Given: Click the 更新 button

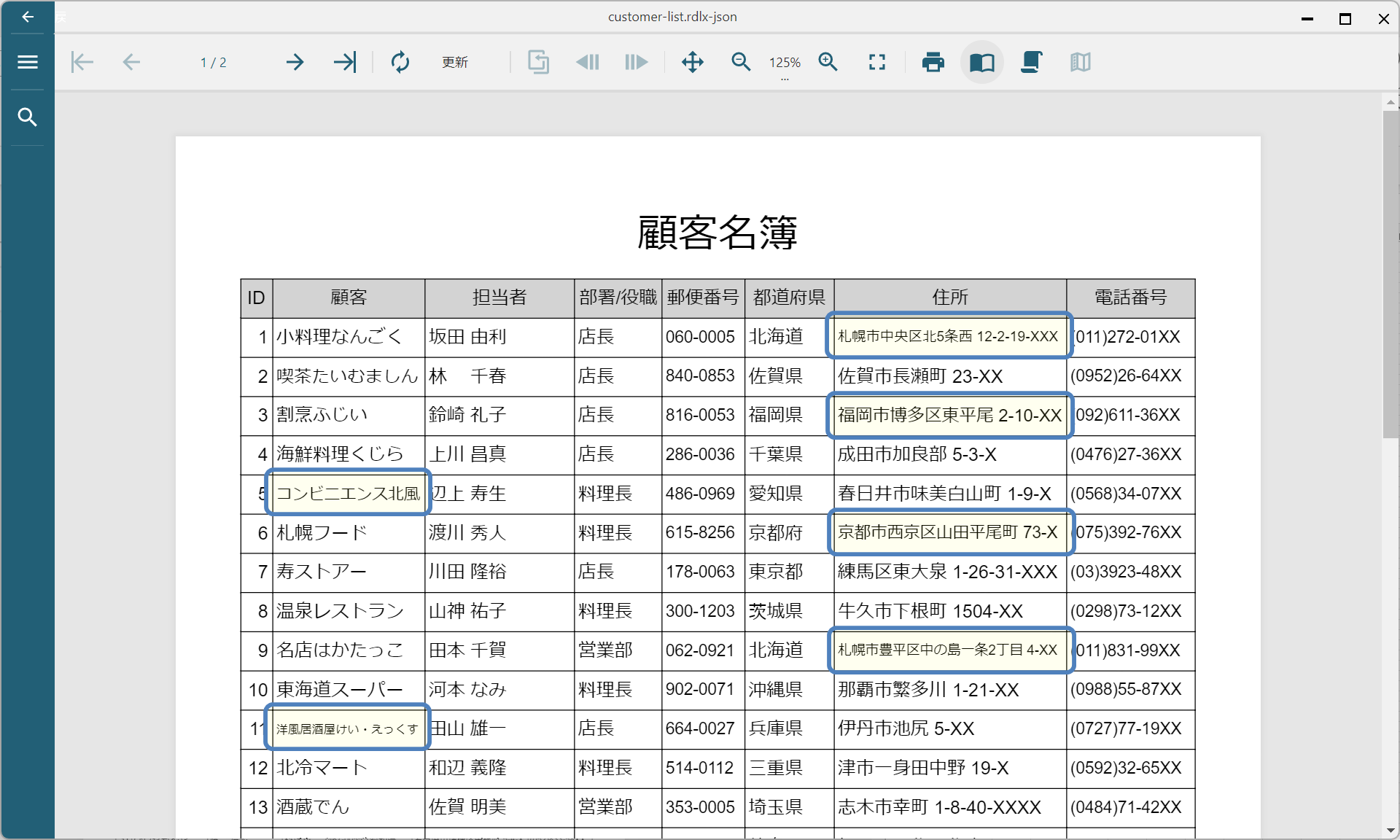Looking at the screenshot, I should pos(455,62).
